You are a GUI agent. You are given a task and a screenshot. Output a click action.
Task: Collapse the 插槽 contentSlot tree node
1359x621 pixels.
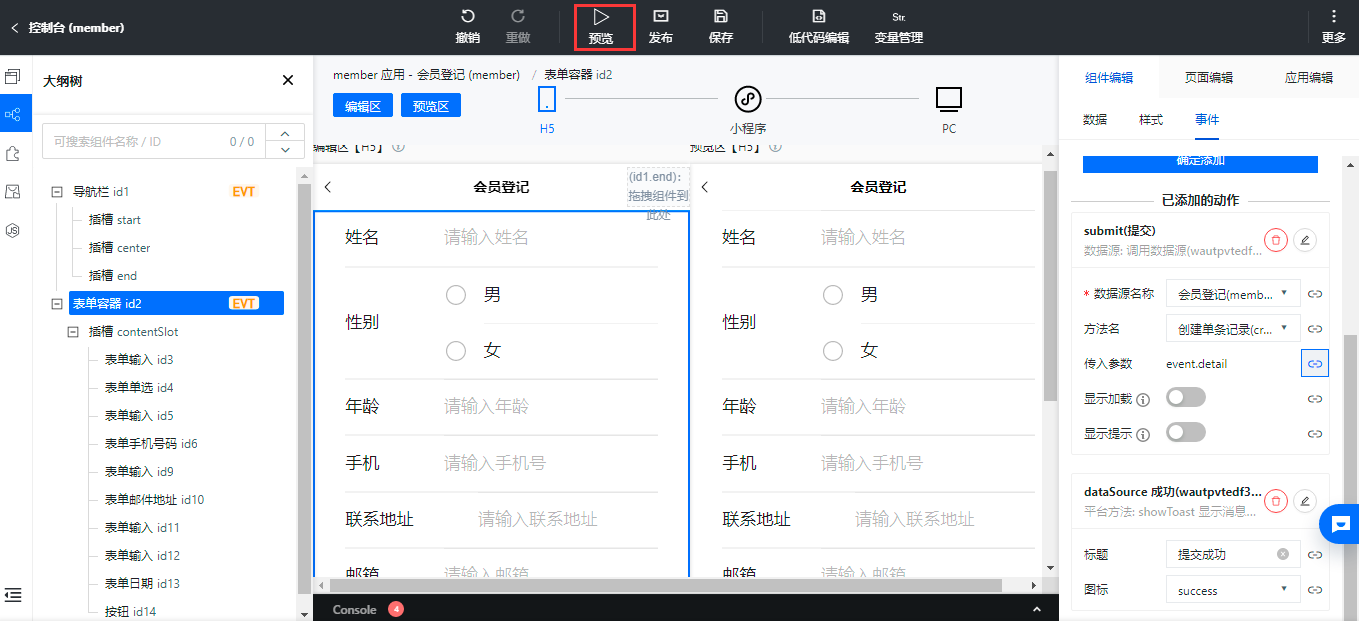click(73, 331)
